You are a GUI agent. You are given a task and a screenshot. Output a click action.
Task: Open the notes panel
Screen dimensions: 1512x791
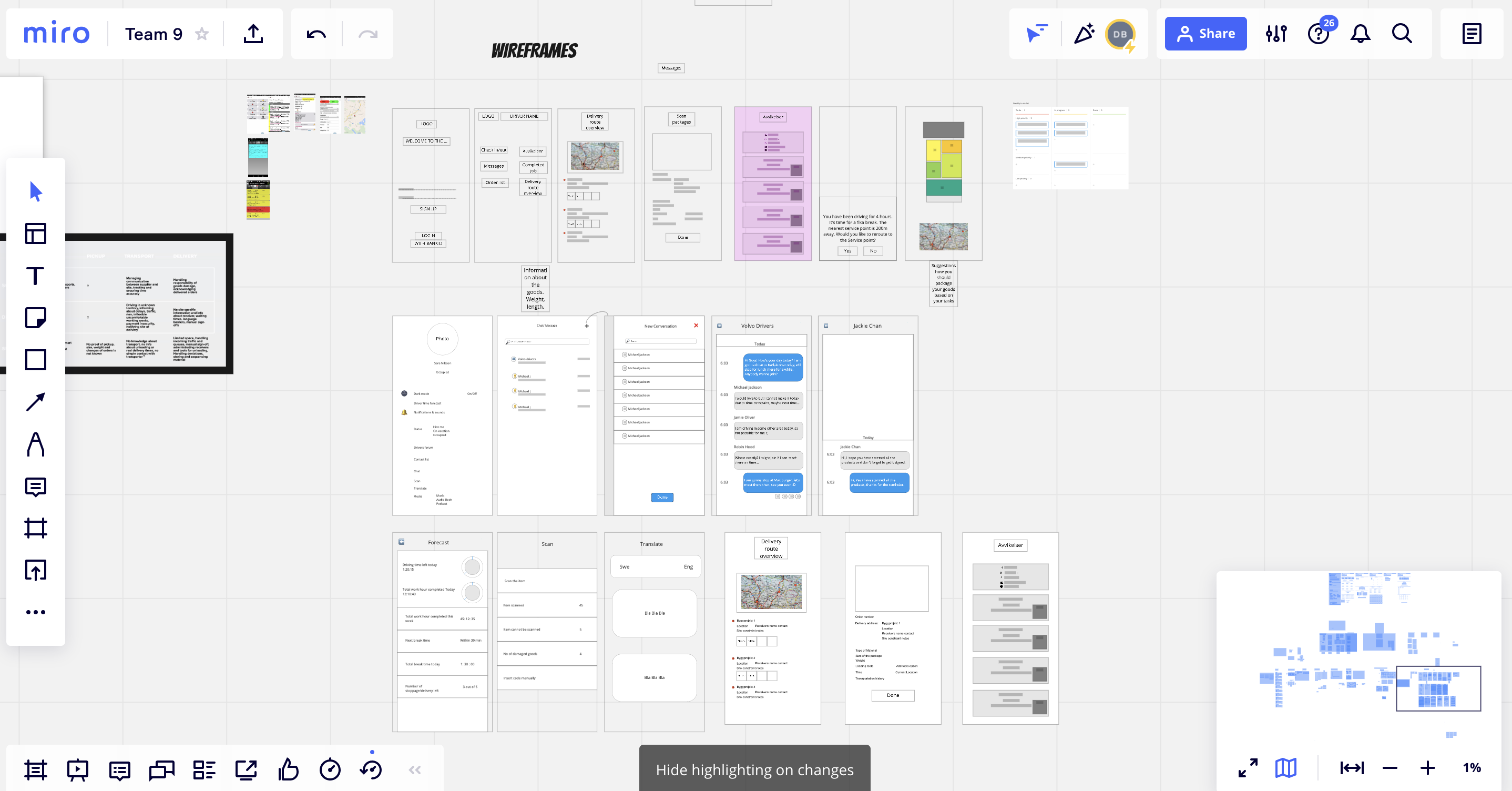click(1472, 34)
